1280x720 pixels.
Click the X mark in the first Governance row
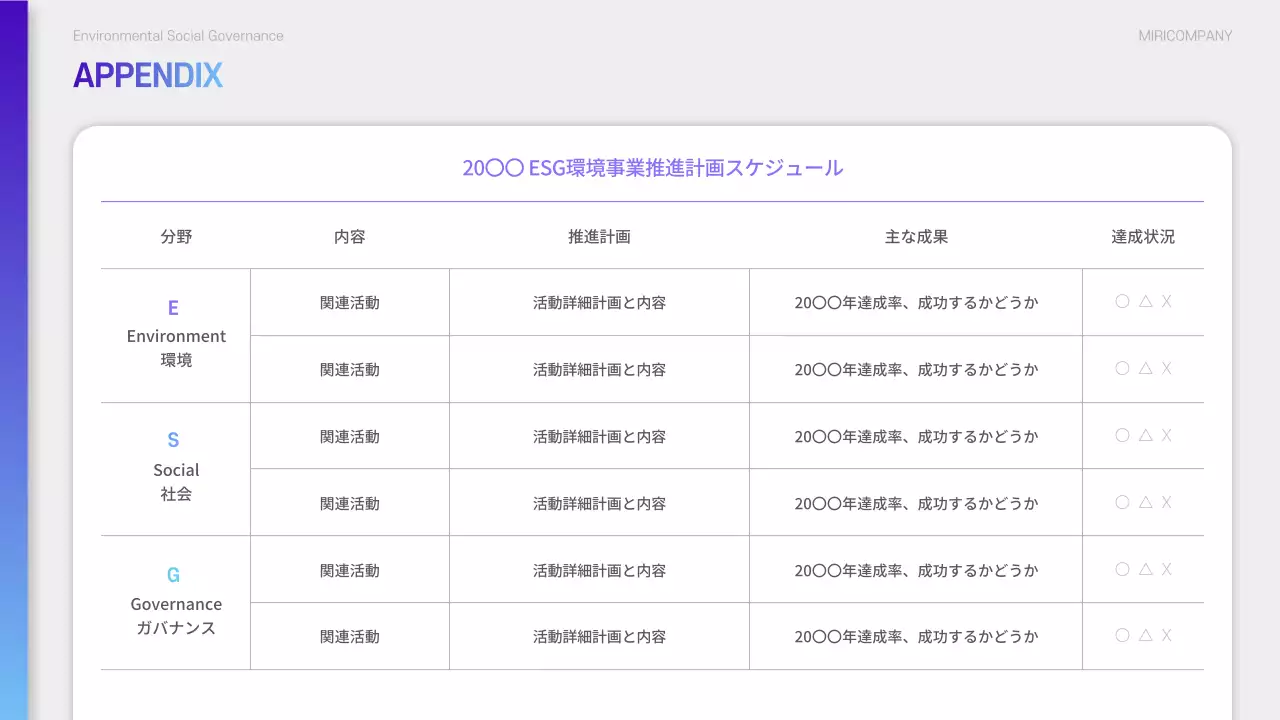click(1166, 569)
